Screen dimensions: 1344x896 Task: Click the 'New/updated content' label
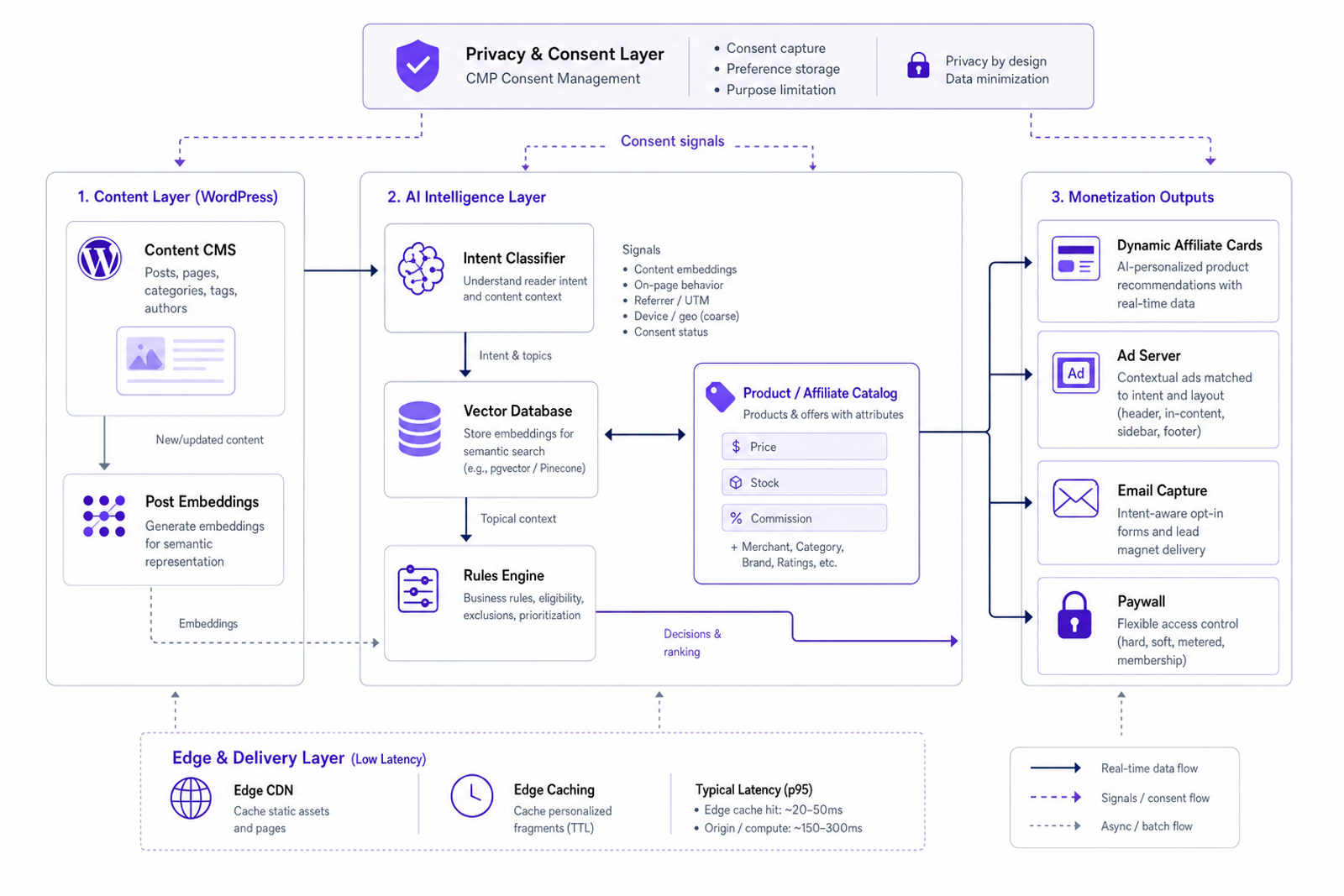(x=209, y=440)
